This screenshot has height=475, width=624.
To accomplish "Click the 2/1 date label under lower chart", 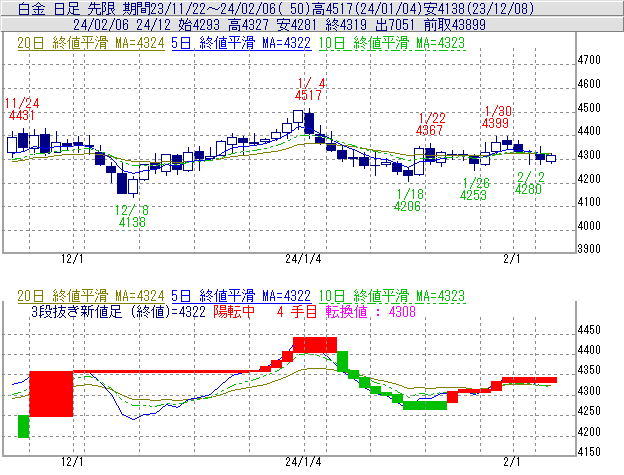I will [x=512, y=462].
